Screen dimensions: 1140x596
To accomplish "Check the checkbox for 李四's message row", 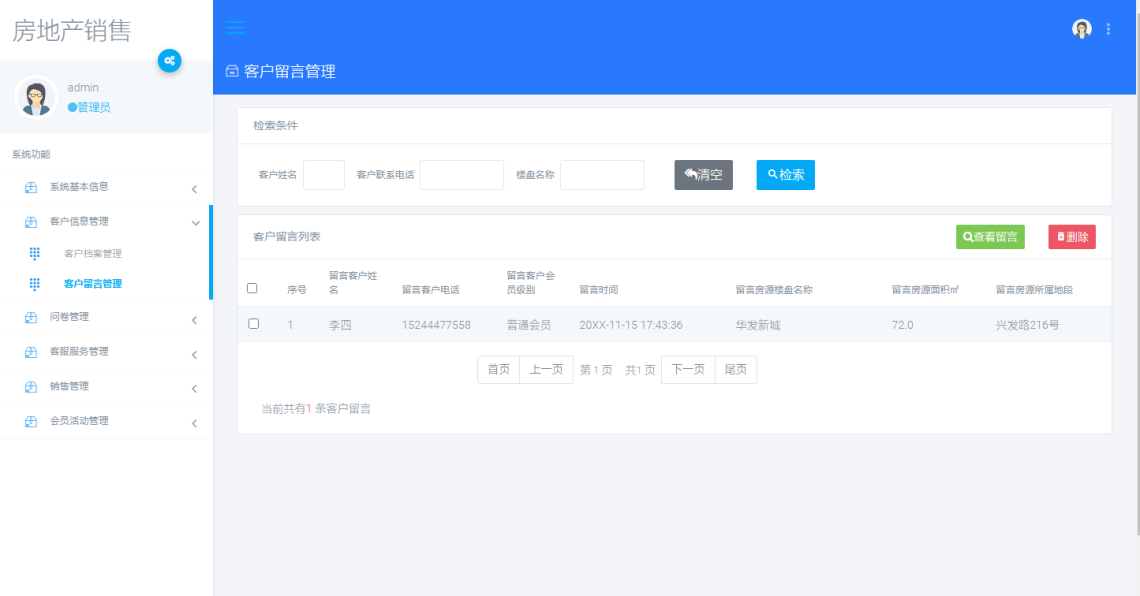I will [253, 324].
